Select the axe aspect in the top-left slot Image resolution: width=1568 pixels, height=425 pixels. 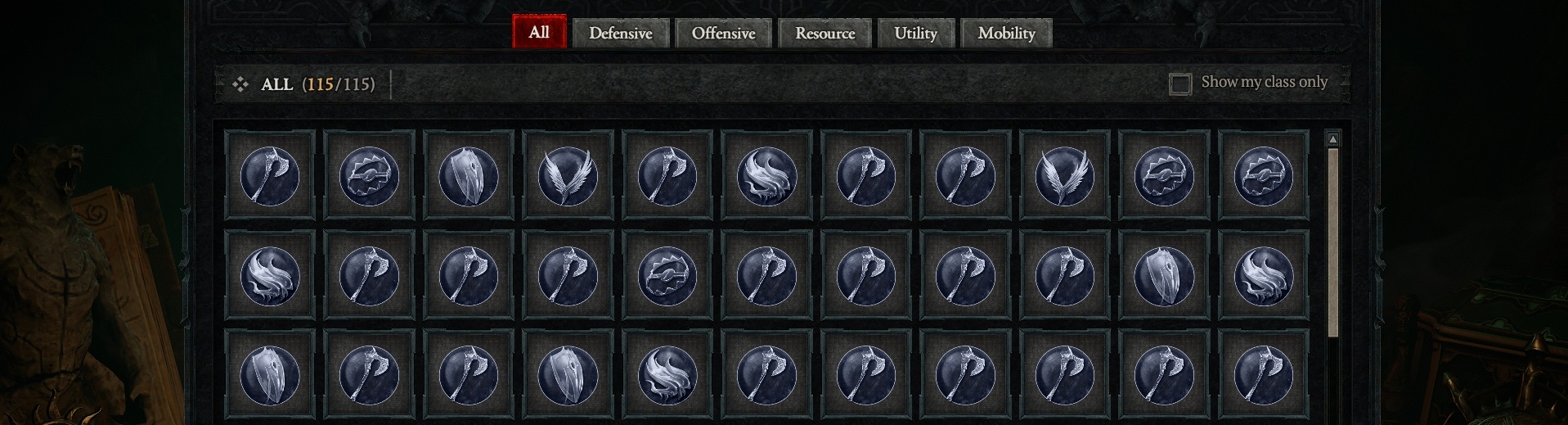click(269, 175)
